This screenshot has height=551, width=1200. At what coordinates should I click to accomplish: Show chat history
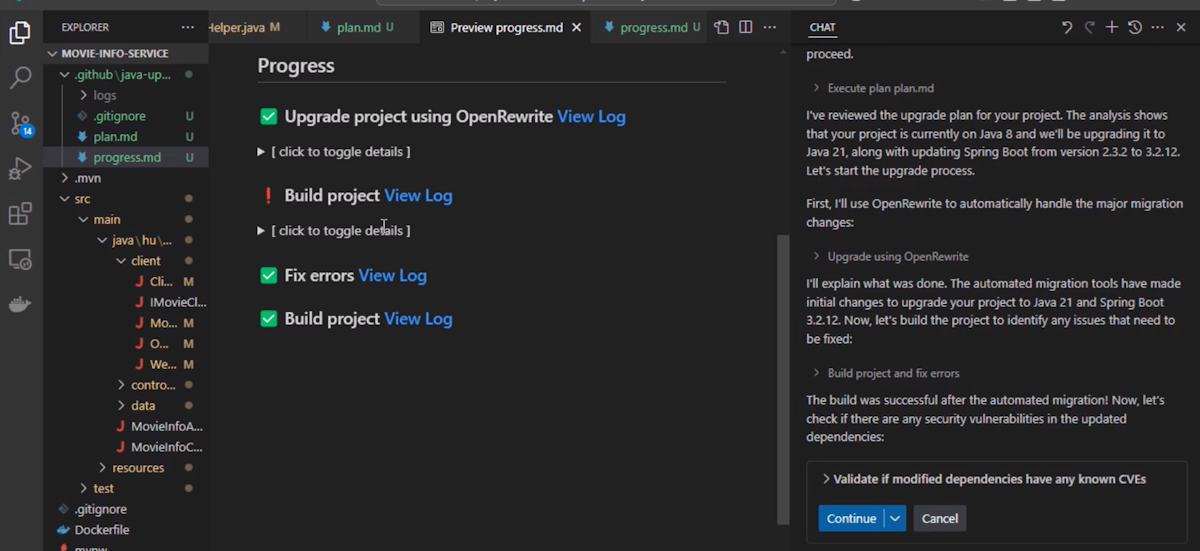click(x=1135, y=27)
